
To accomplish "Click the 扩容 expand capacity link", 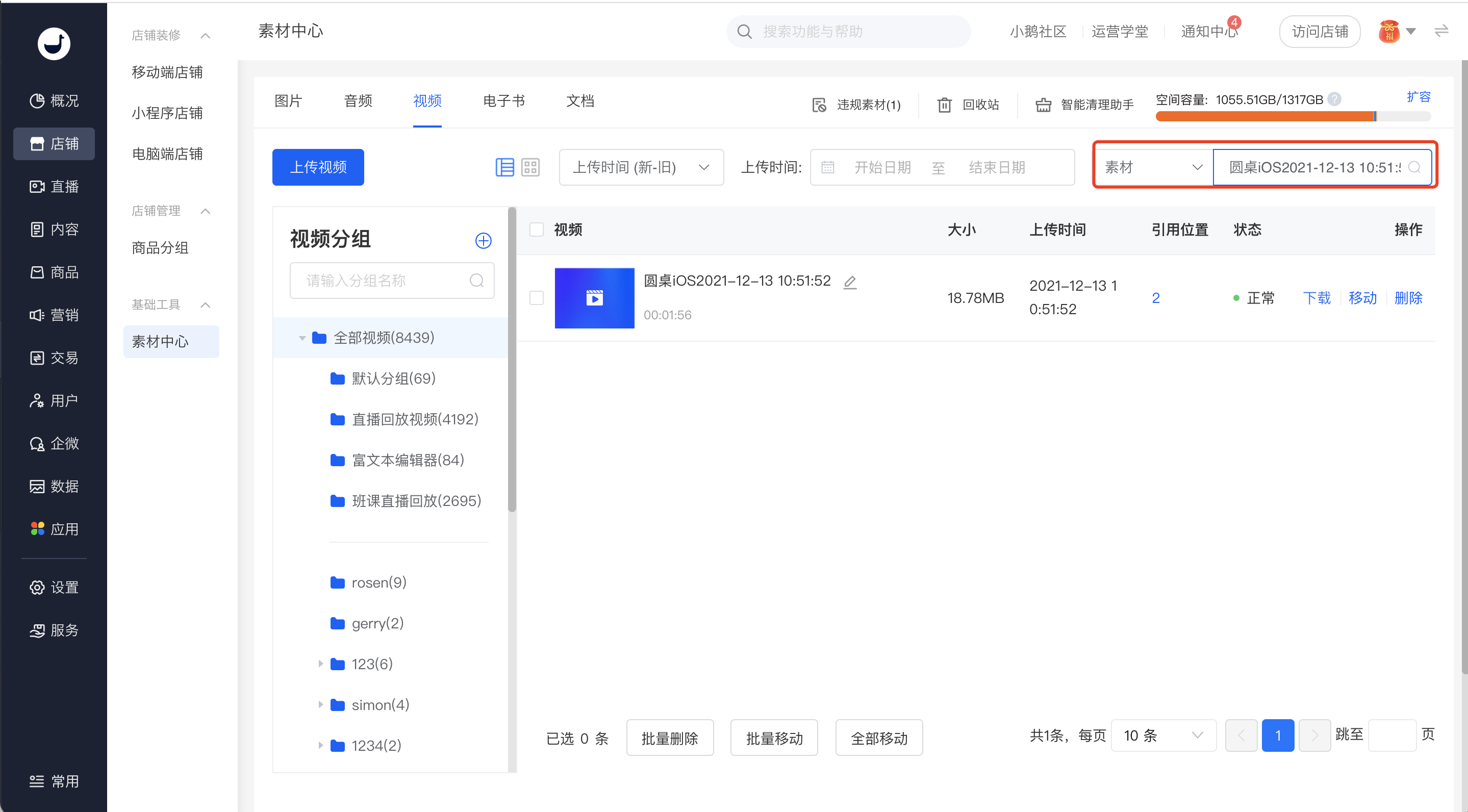I will pos(1418,96).
